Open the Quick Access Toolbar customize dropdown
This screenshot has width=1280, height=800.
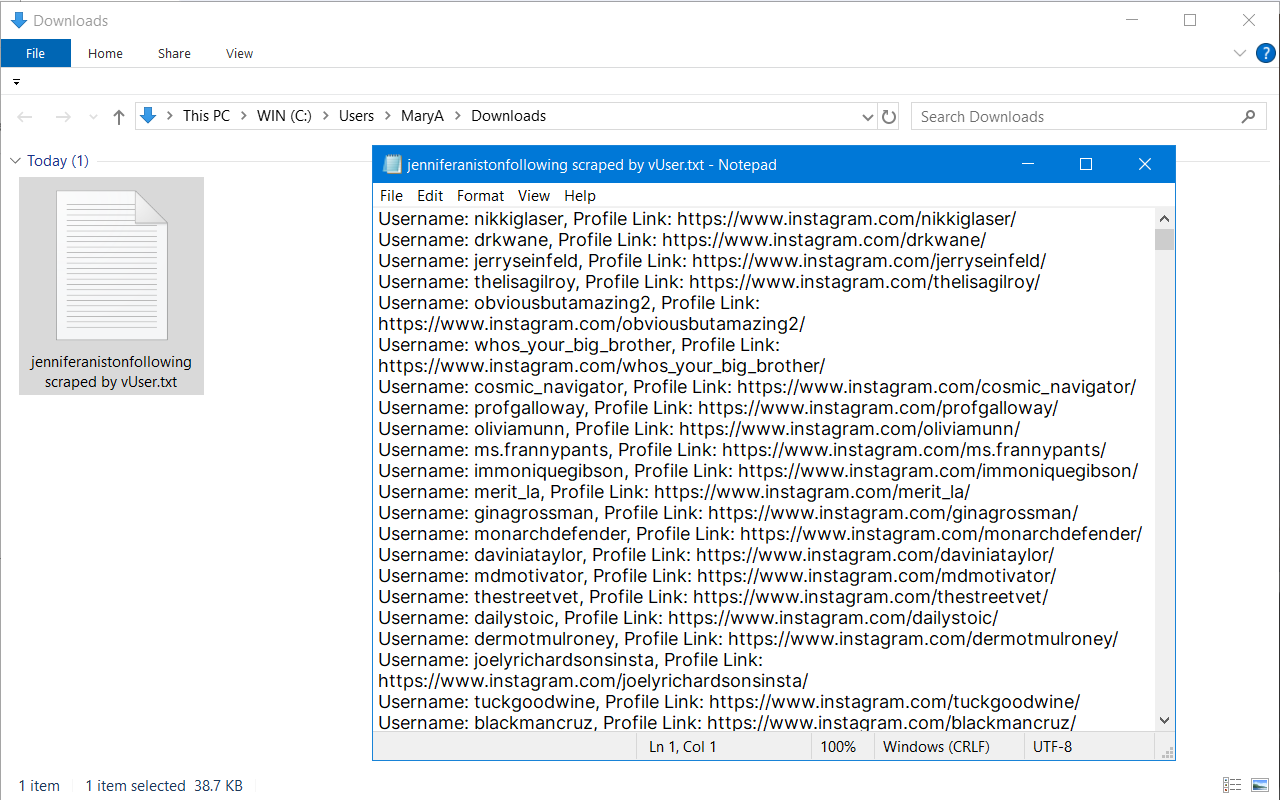(16, 82)
